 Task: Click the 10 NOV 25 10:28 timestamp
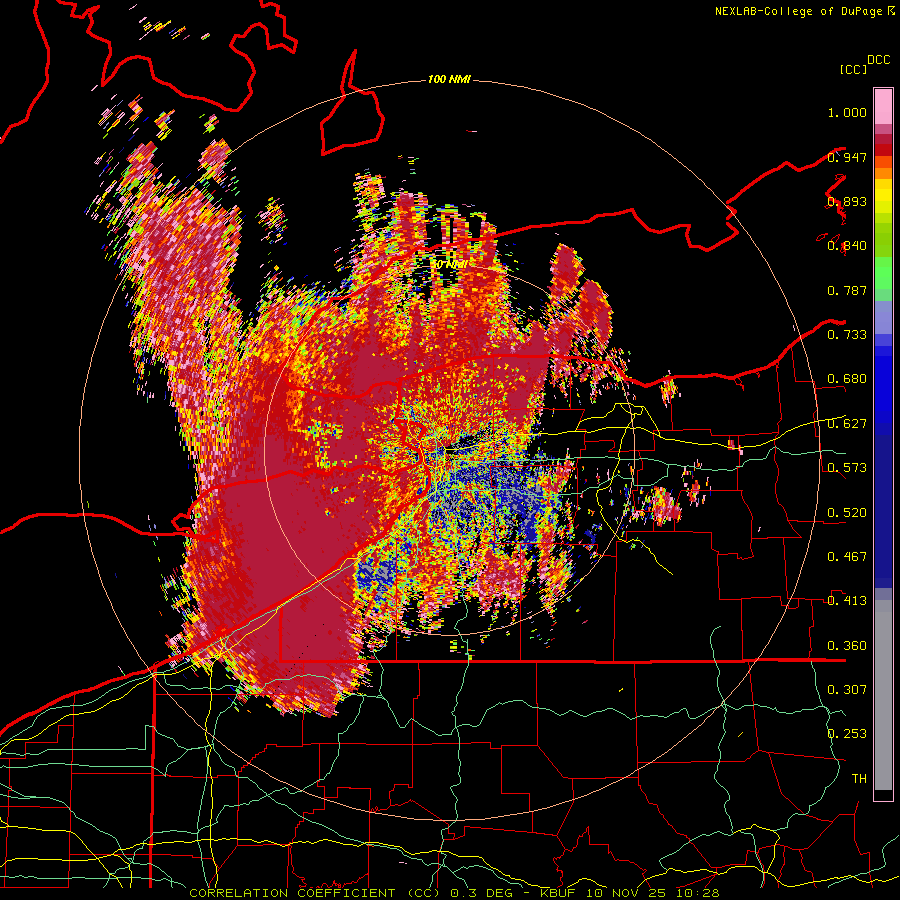(x=653, y=893)
